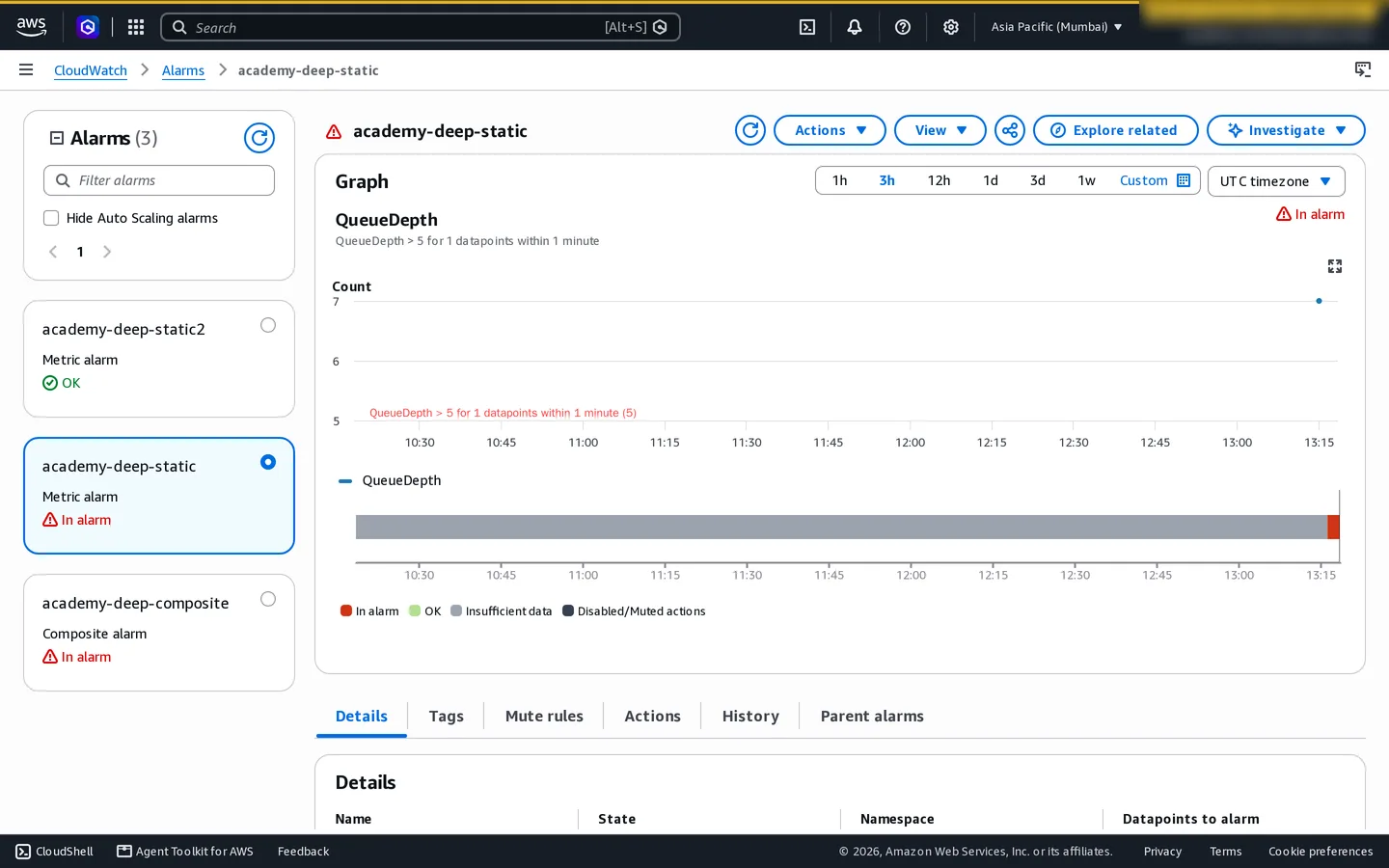Set the graph range to 1h
1389x868 pixels.
(839, 180)
